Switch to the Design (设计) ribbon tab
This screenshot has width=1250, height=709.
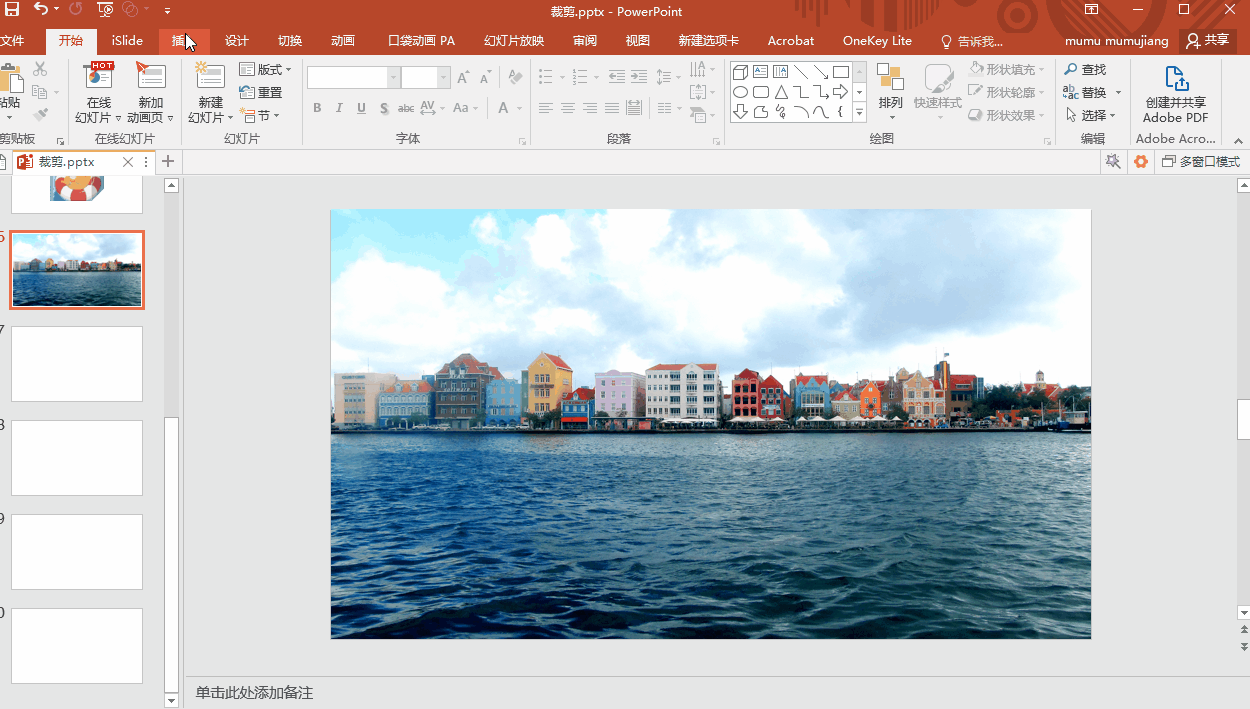tap(236, 41)
